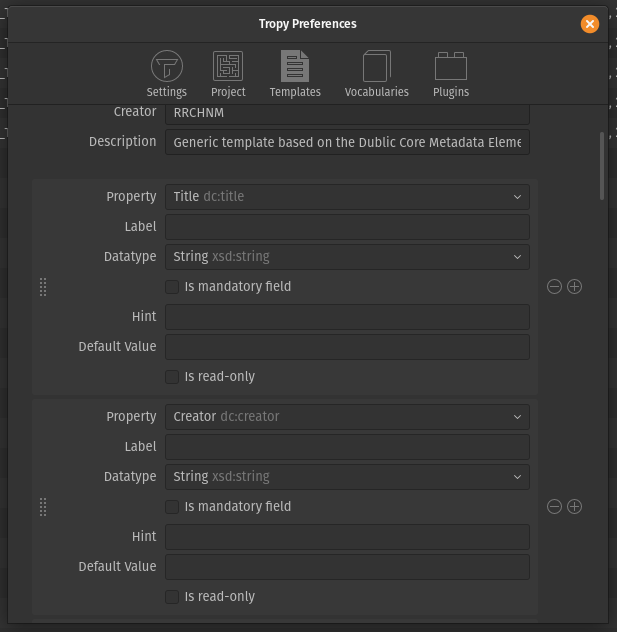Viewport: 617px width, 632px height.
Task: Open the Plugins pane icon
Action: [451, 66]
